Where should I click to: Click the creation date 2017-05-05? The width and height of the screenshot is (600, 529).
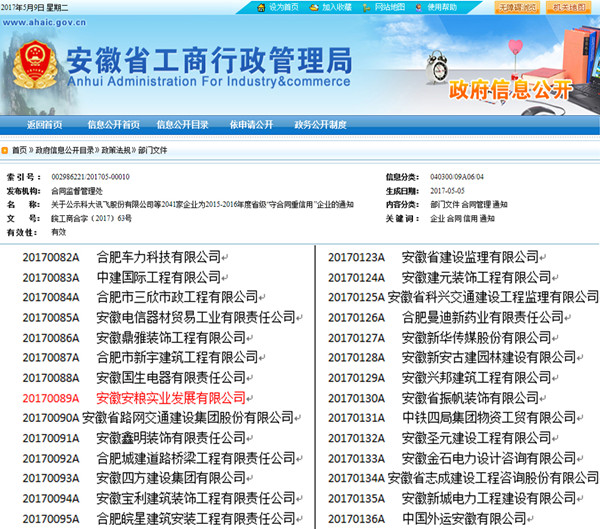[x=447, y=191]
